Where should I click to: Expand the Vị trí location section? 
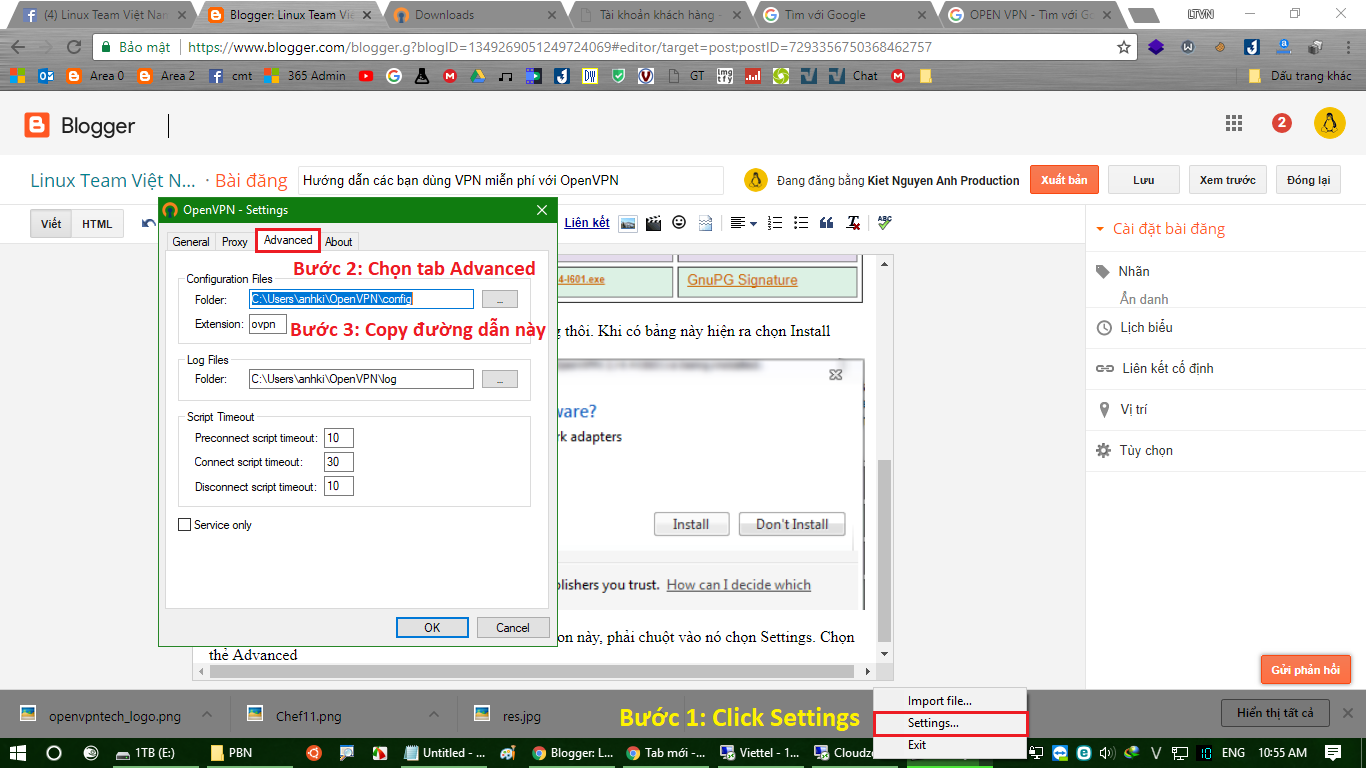point(1133,409)
